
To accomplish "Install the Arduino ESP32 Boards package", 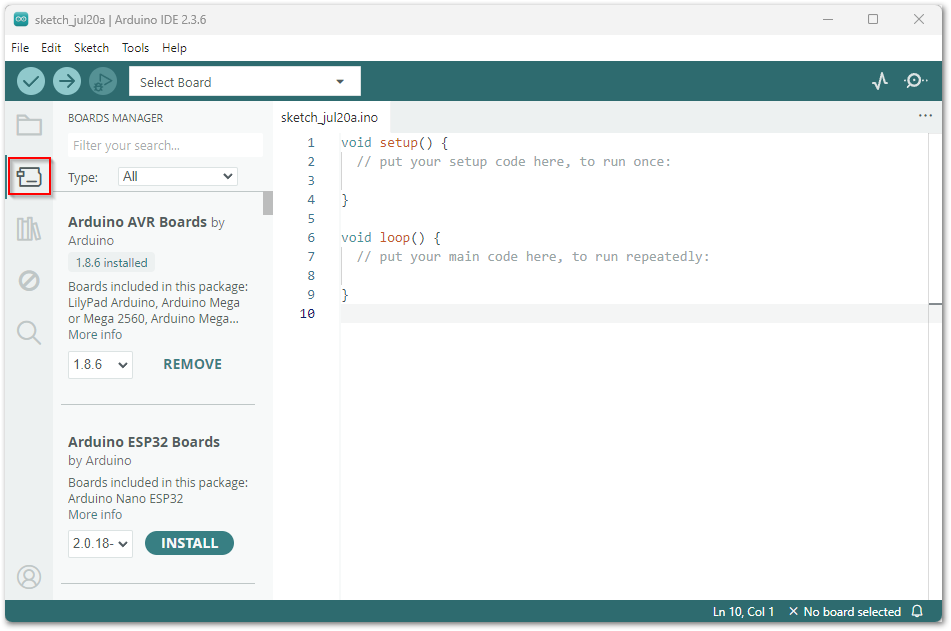I will click(189, 543).
